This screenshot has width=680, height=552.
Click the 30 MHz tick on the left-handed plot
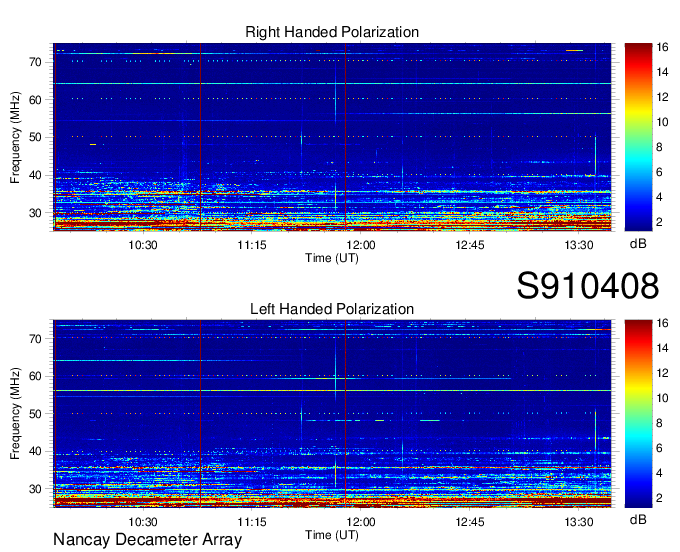(36, 489)
